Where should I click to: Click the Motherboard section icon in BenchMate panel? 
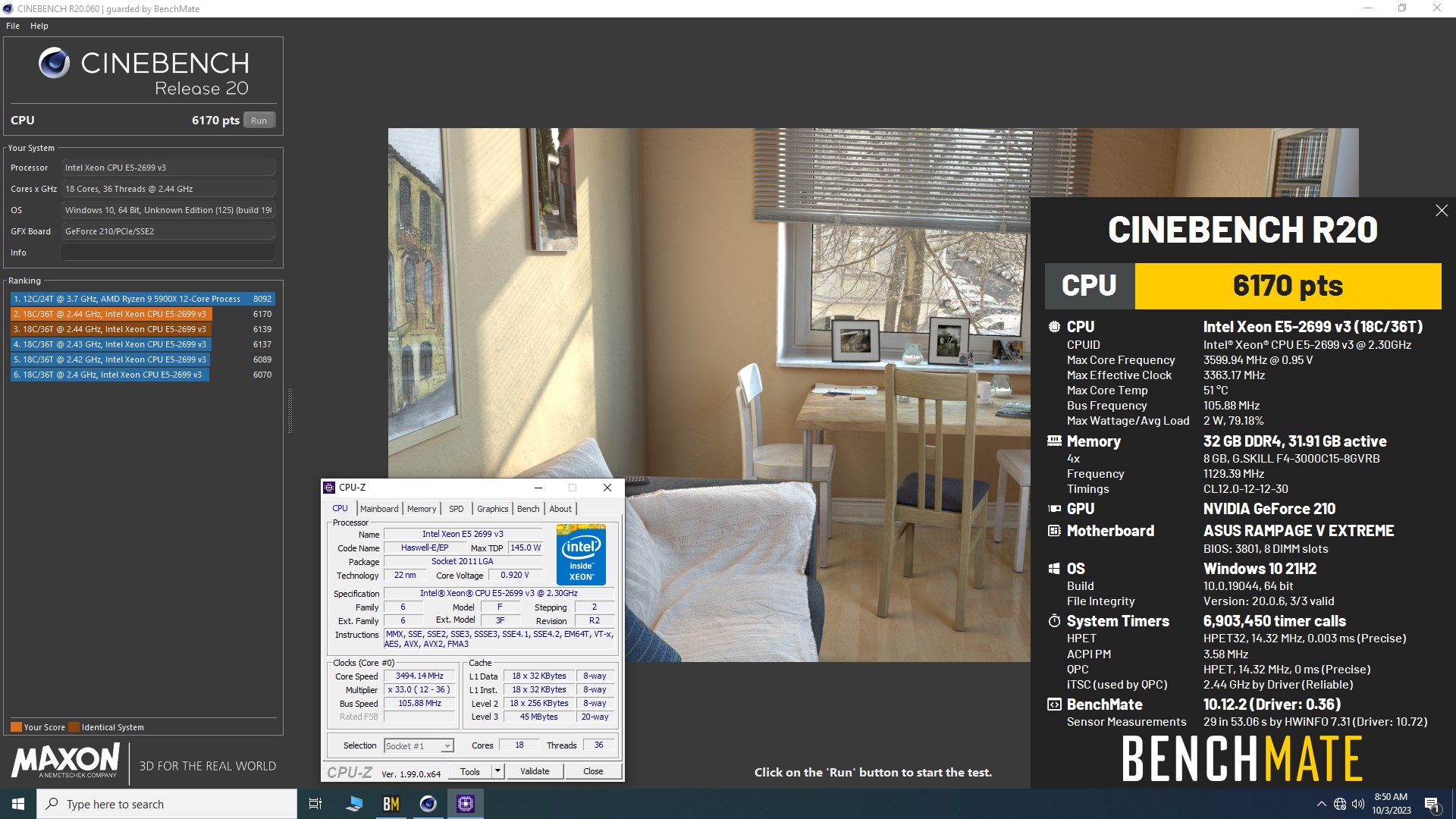point(1054,531)
